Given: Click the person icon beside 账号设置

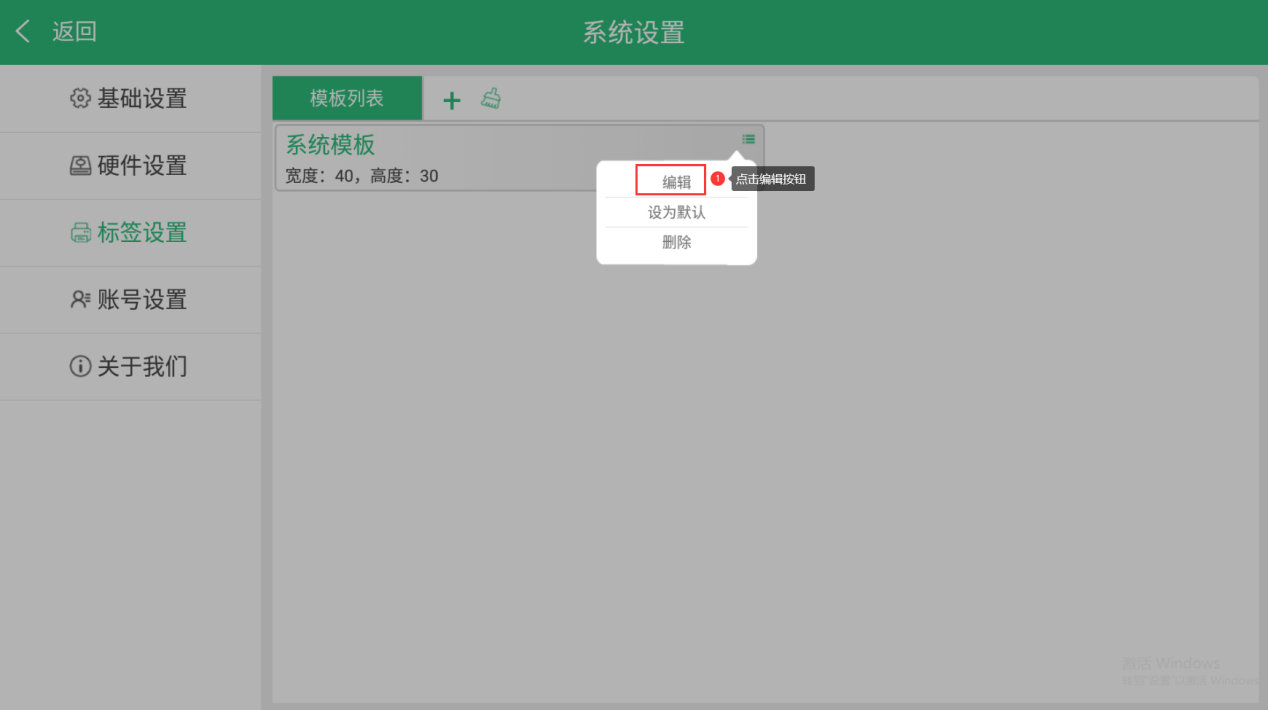Looking at the screenshot, I should (x=80, y=300).
